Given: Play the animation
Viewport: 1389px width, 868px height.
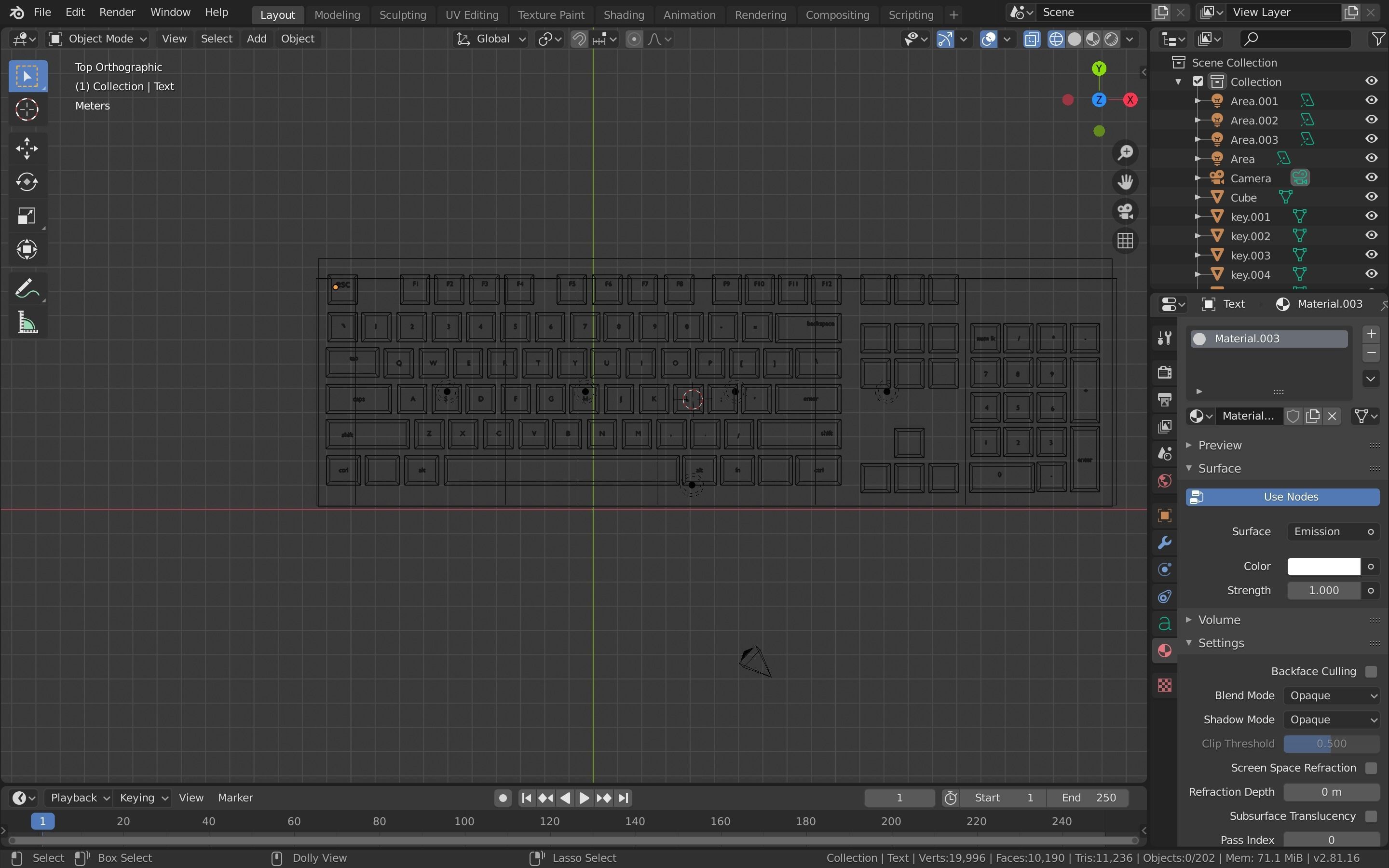Looking at the screenshot, I should pyautogui.click(x=584, y=798).
